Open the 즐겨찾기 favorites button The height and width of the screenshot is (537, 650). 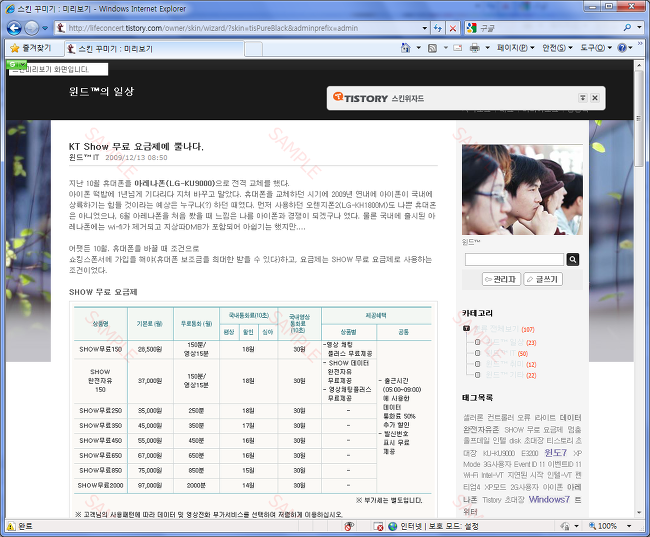coord(31,48)
